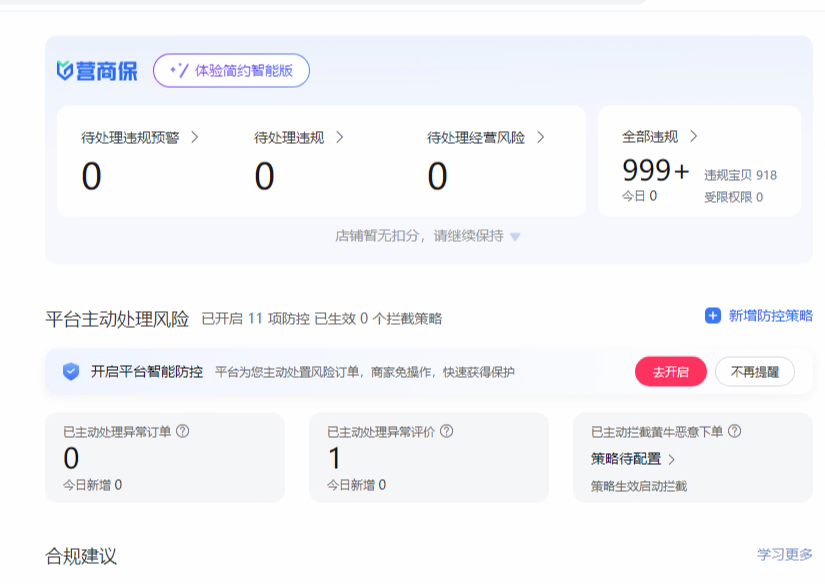Open the 学习更多 link

pos(785,554)
